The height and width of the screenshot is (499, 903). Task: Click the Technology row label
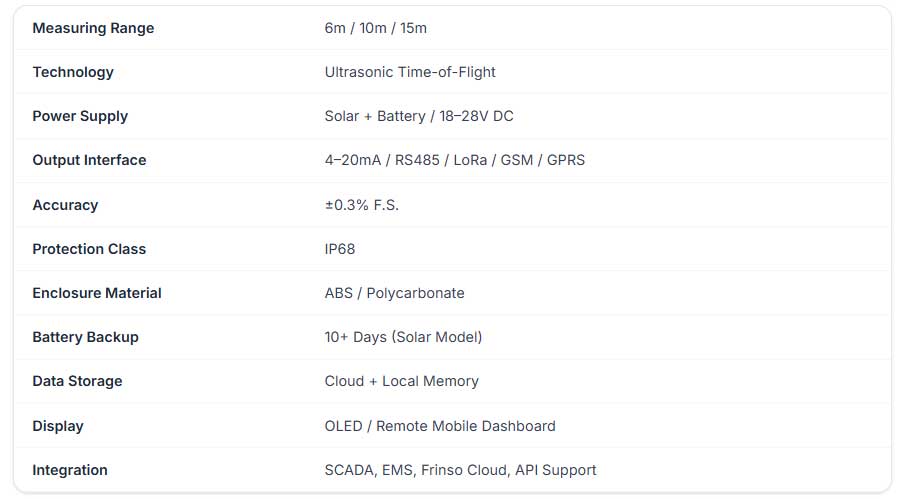73,72
